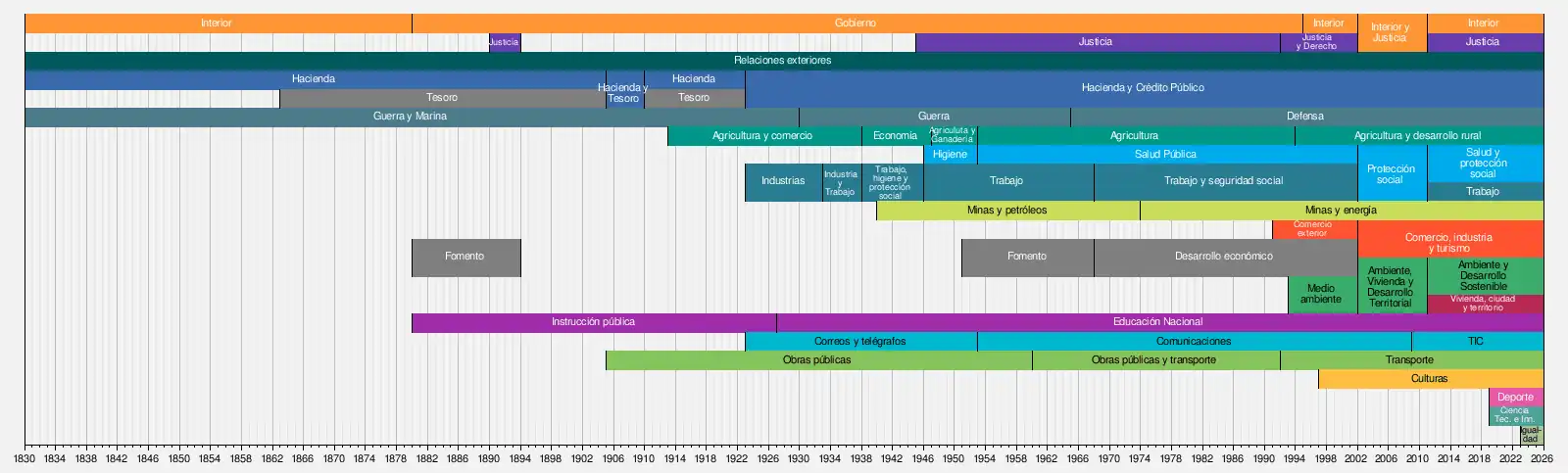
Task: Select the Relaciones exteriores bar
Action: (782, 61)
